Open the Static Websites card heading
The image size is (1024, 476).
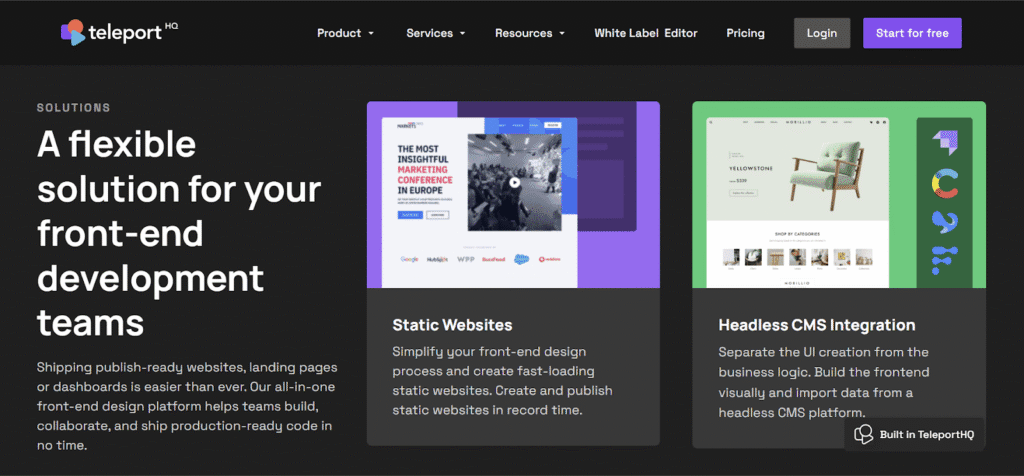point(452,325)
